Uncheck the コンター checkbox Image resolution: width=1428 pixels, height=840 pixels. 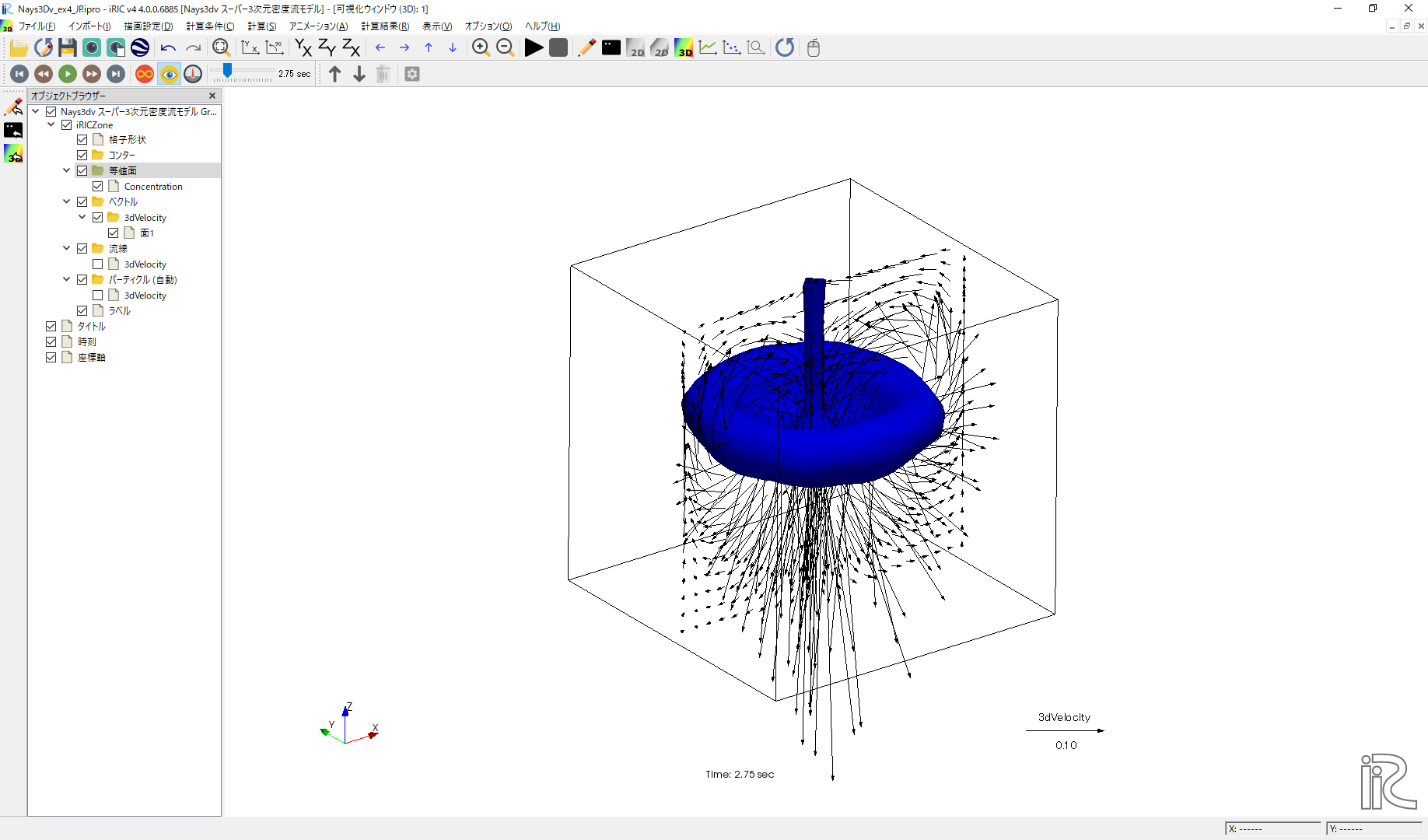pyautogui.click(x=82, y=156)
